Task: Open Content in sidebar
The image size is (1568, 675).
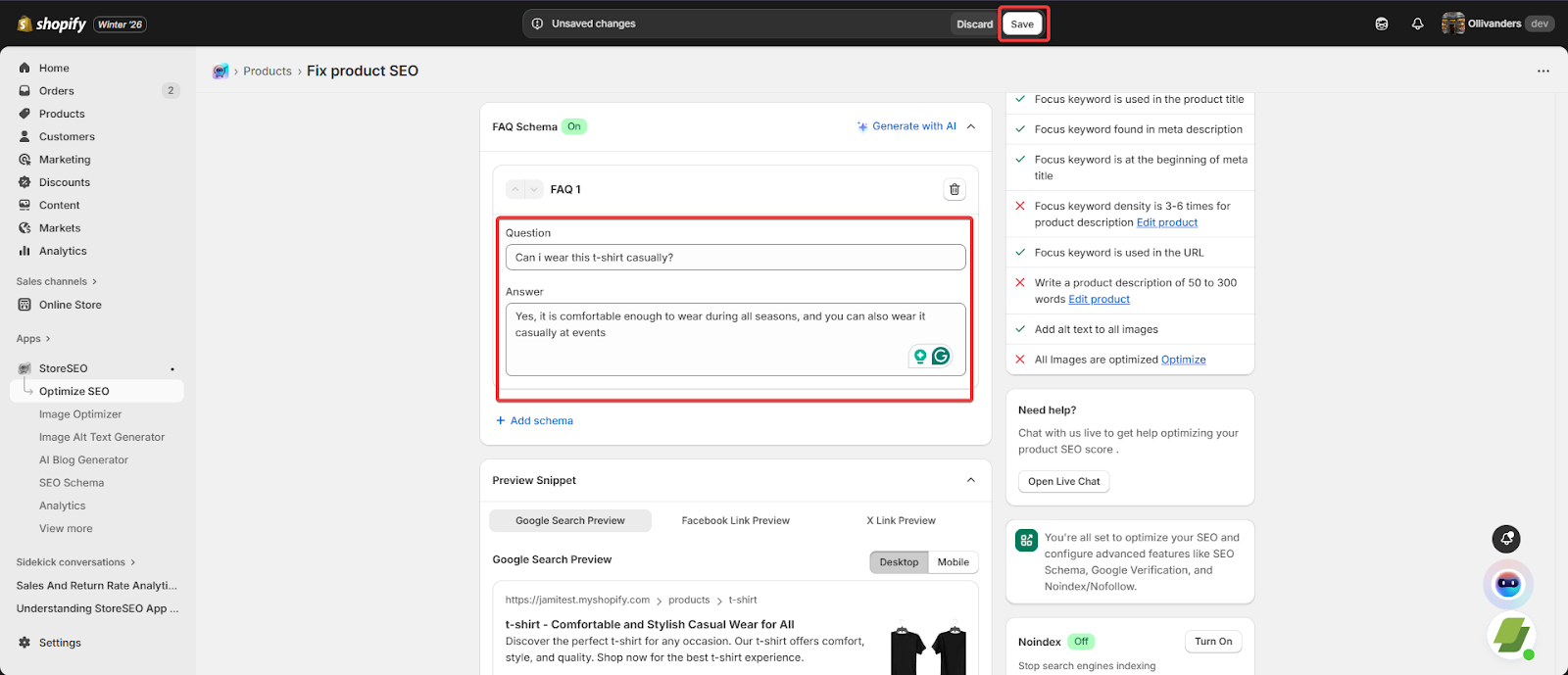Action: click(60, 205)
